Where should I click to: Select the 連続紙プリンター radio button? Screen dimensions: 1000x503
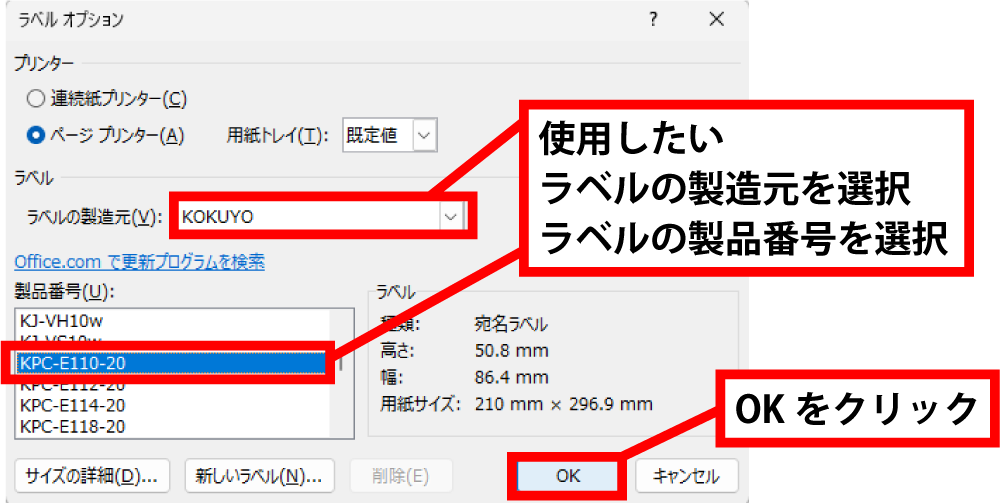point(36,98)
